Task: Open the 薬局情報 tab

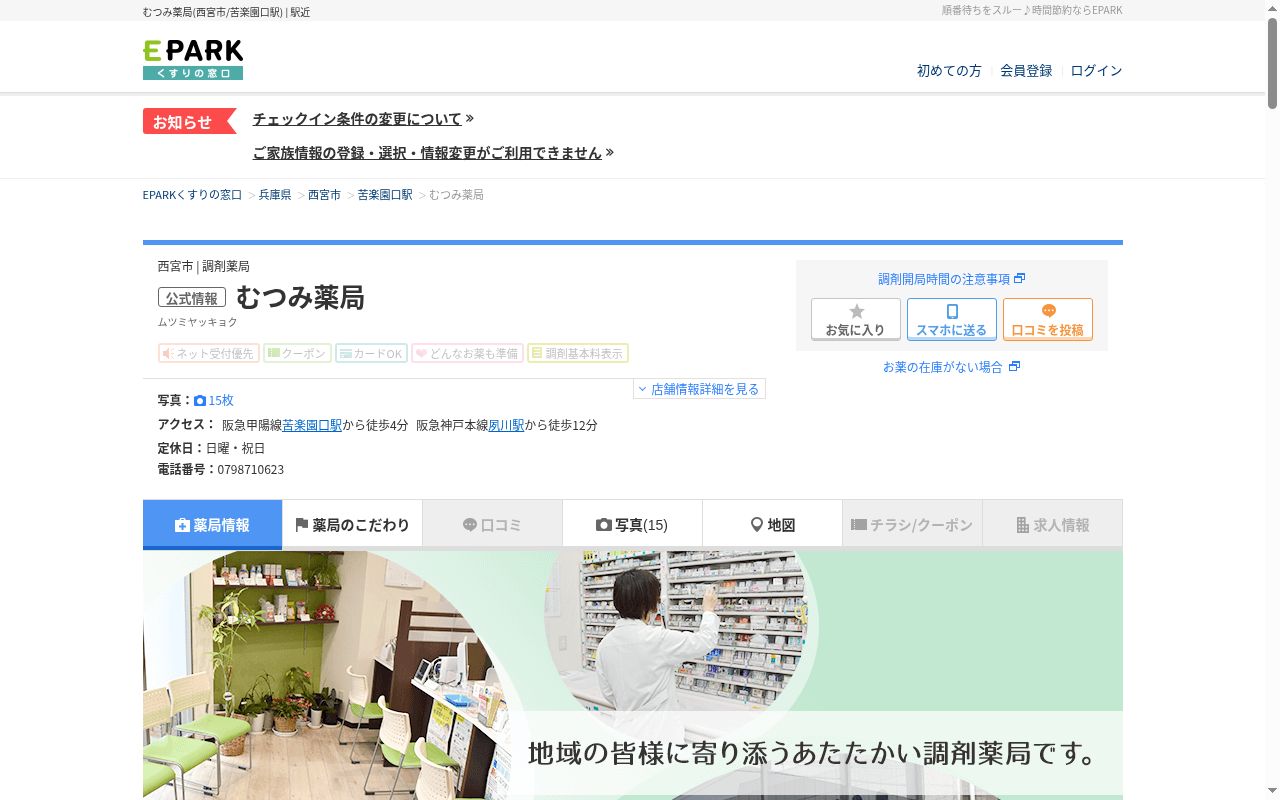Action: [212, 525]
